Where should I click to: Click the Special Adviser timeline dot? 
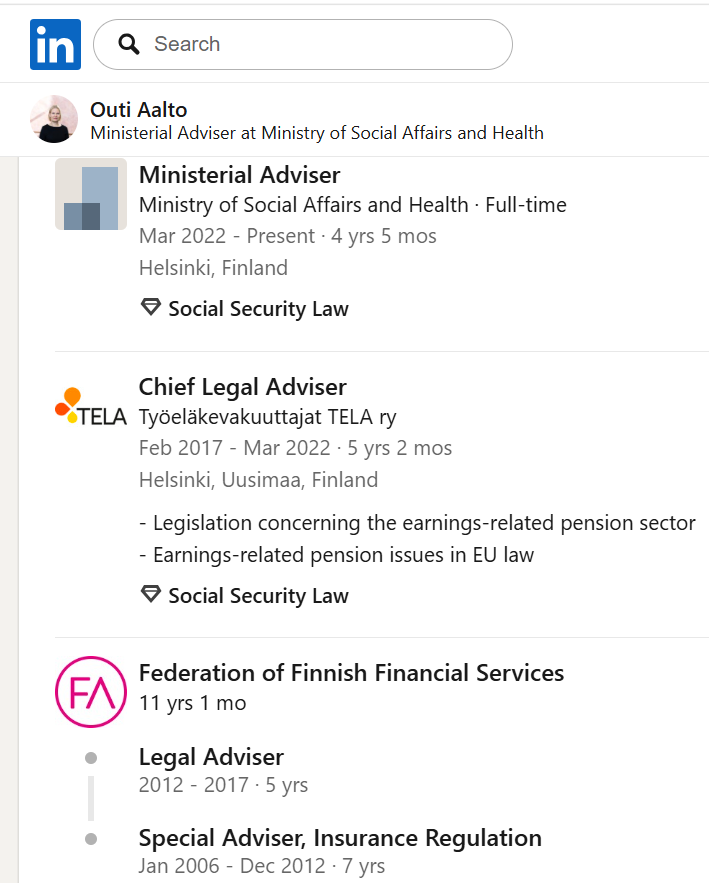click(91, 839)
